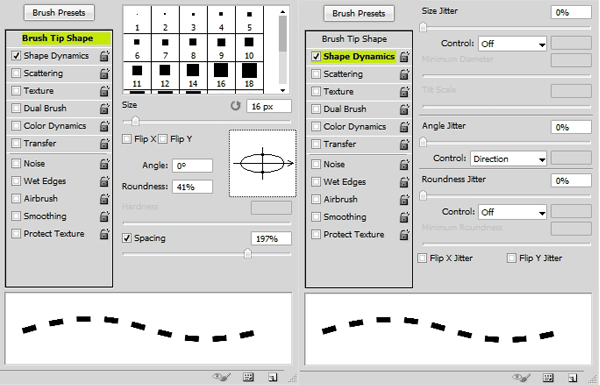Enable Wet Edges checkbox in Shape Dynamics view
This screenshot has width=600, height=385.
[316, 182]
